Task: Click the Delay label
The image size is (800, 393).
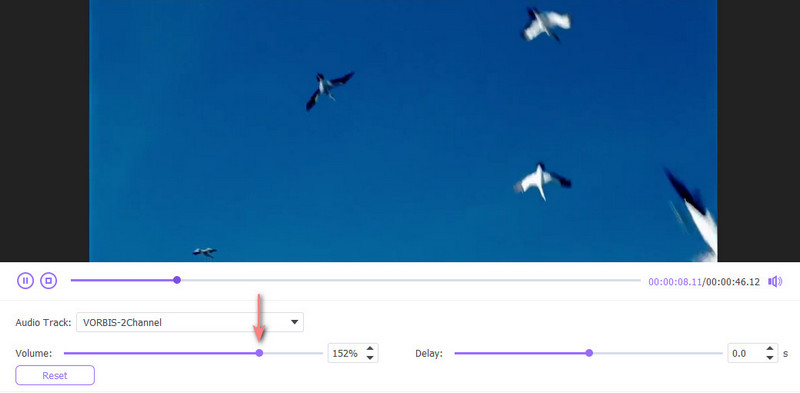Action: pyautogui.click(x=429, y=353)
